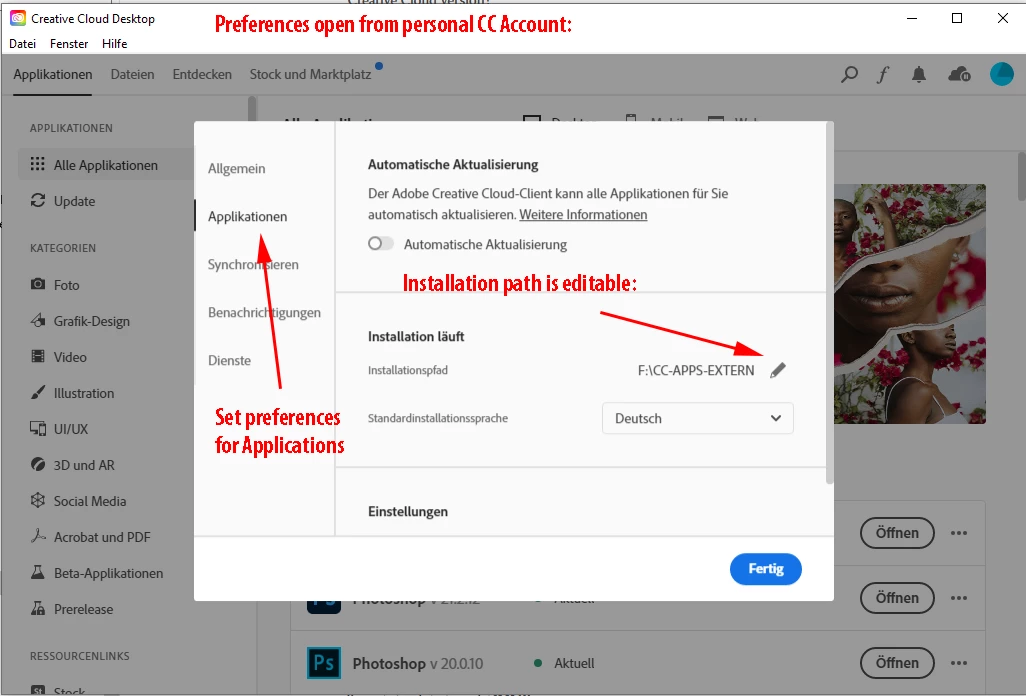Select the Synchronisieren preferences tab
The width and height of the screenshot is (1026, 696).
coord(253,265)
